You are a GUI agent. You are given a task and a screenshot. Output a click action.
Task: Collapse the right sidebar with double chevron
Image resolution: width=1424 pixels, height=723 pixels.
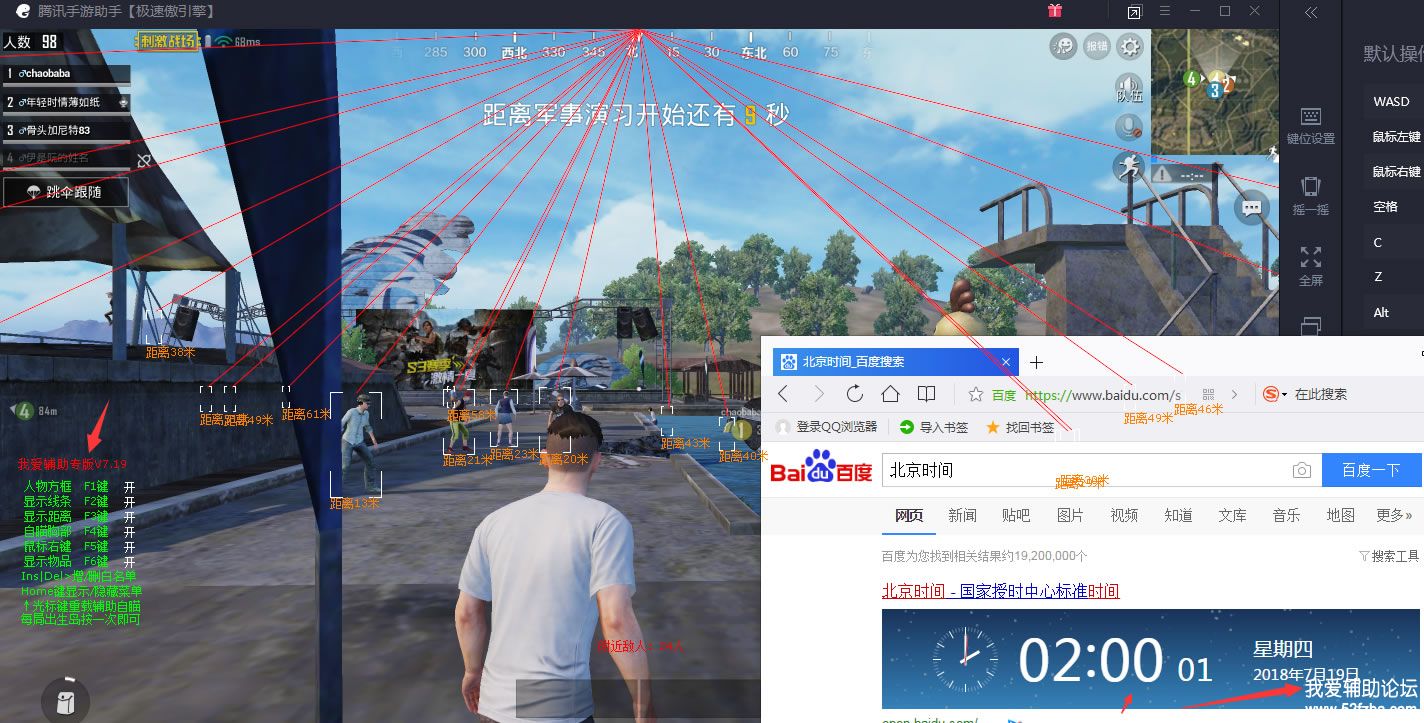coord(1311,12)
